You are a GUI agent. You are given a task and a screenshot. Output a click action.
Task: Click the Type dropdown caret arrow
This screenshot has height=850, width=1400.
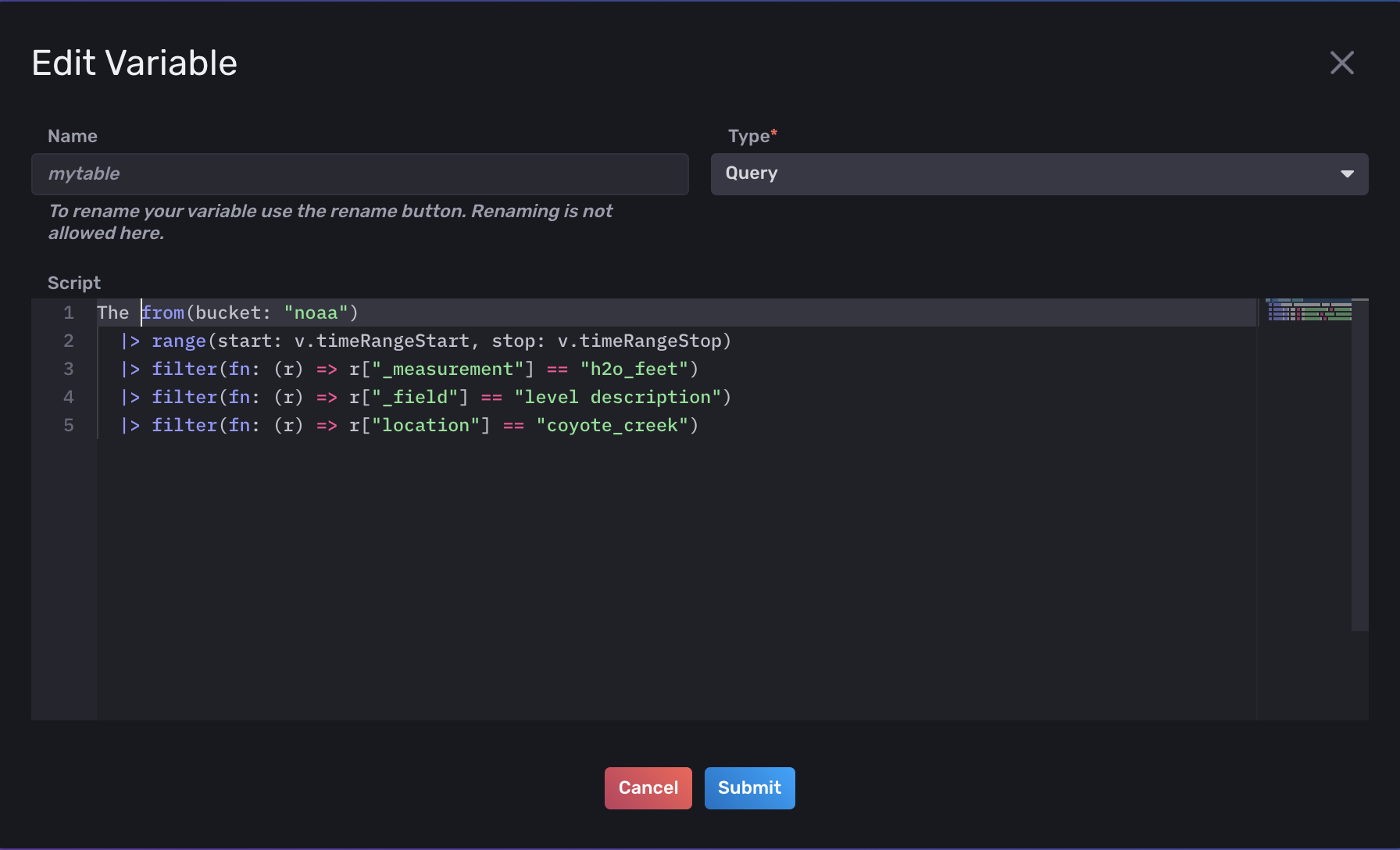click(1347, 173)
